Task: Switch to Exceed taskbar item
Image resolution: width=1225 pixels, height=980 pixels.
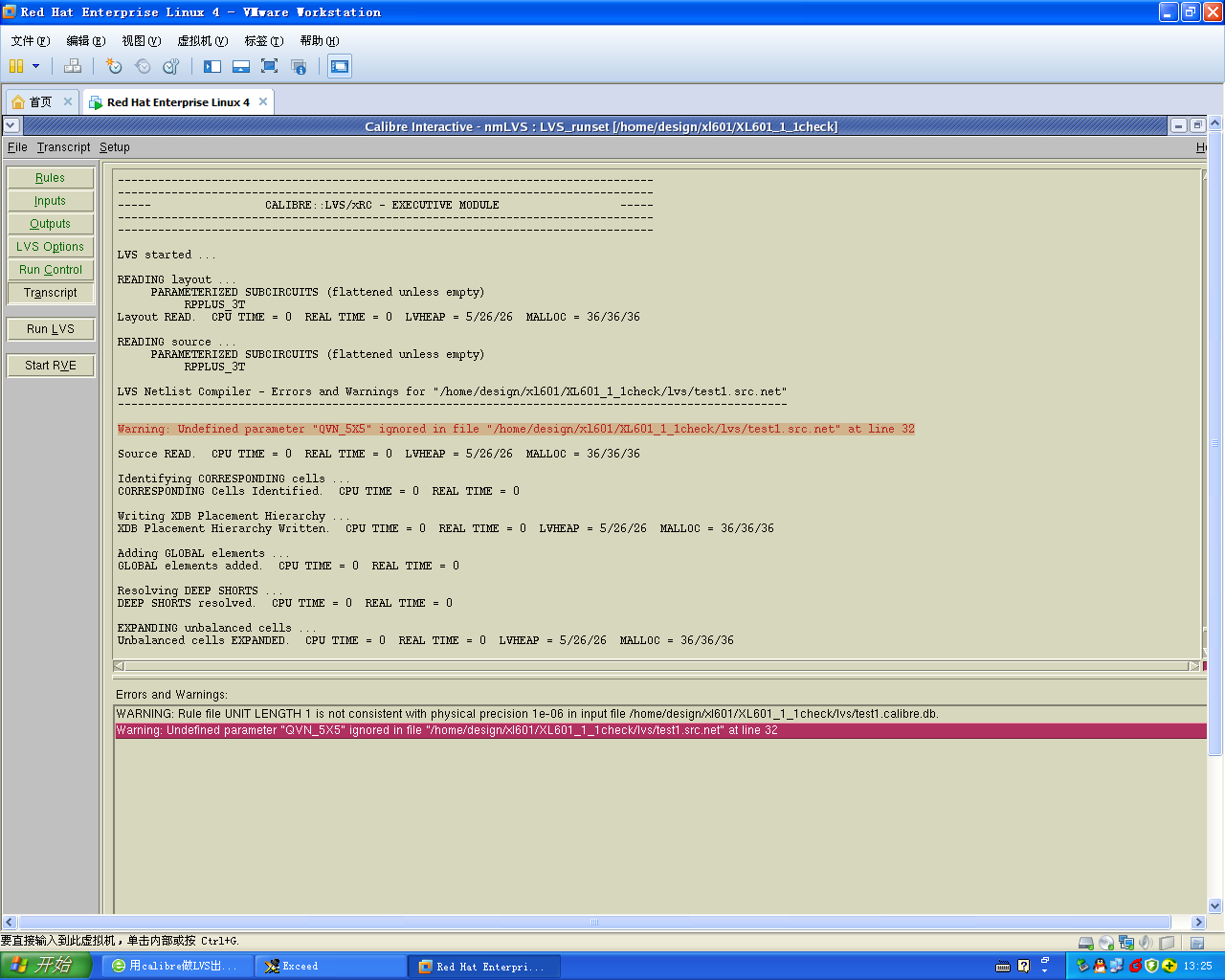Action: point(331,967)
